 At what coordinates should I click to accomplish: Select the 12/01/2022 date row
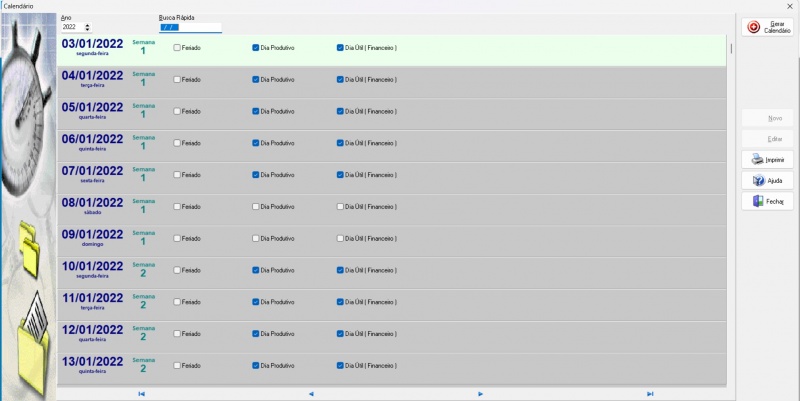pos(391,337)
